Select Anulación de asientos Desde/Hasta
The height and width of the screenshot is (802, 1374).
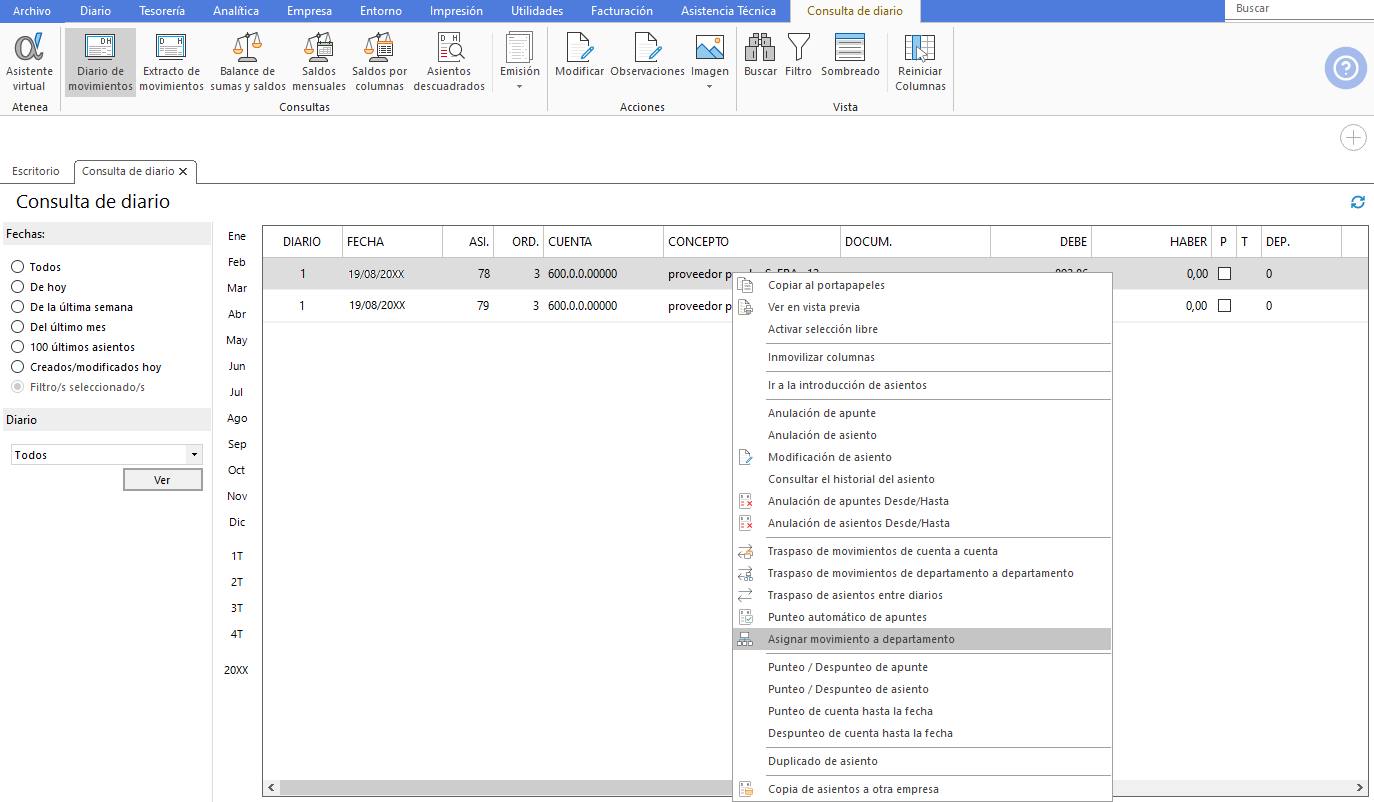click(921, 523)
